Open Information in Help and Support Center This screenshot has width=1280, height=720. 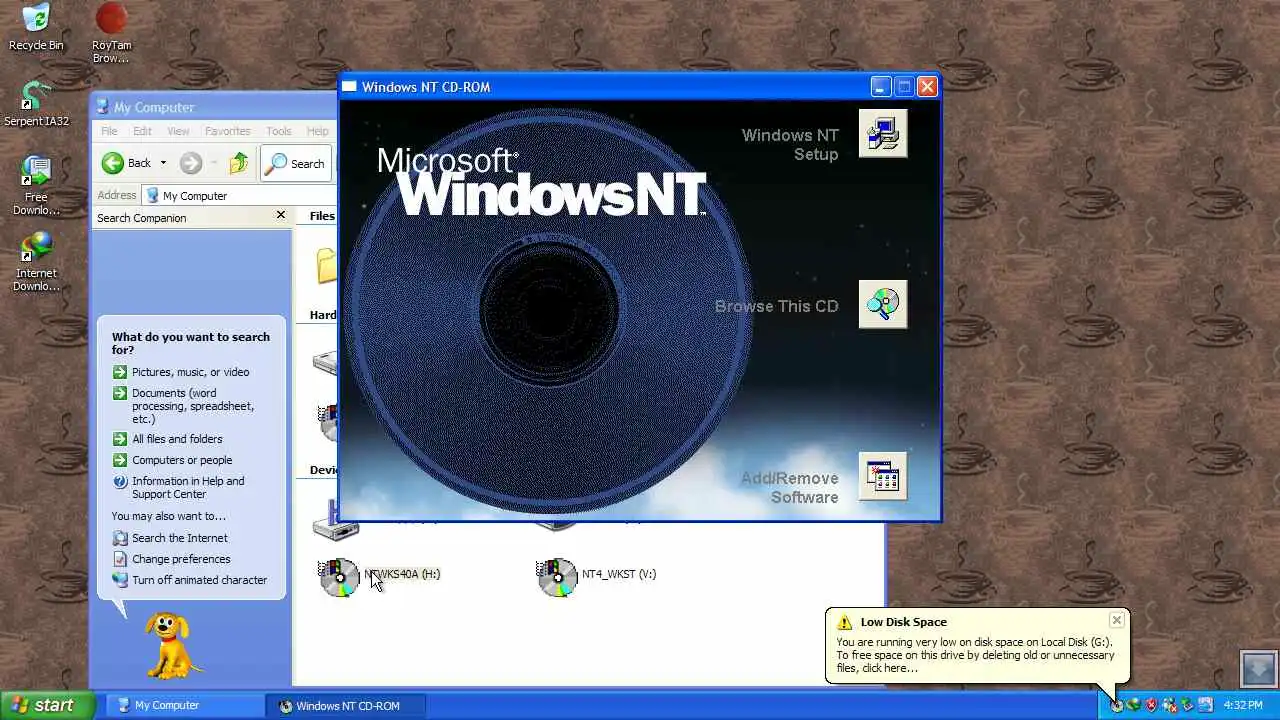click(x=179, y=487)
